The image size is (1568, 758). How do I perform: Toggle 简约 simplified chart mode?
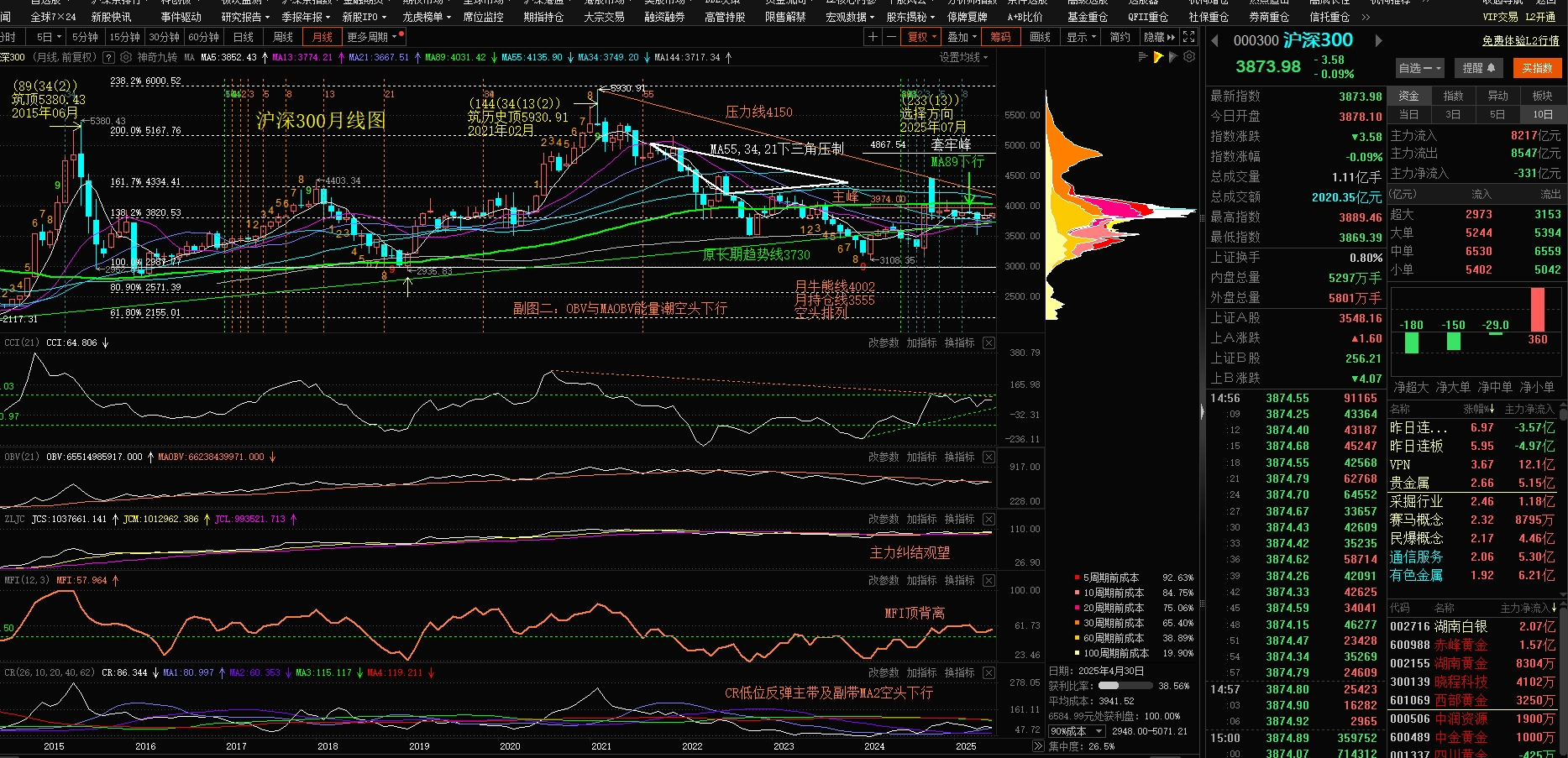click(1120, 37)
